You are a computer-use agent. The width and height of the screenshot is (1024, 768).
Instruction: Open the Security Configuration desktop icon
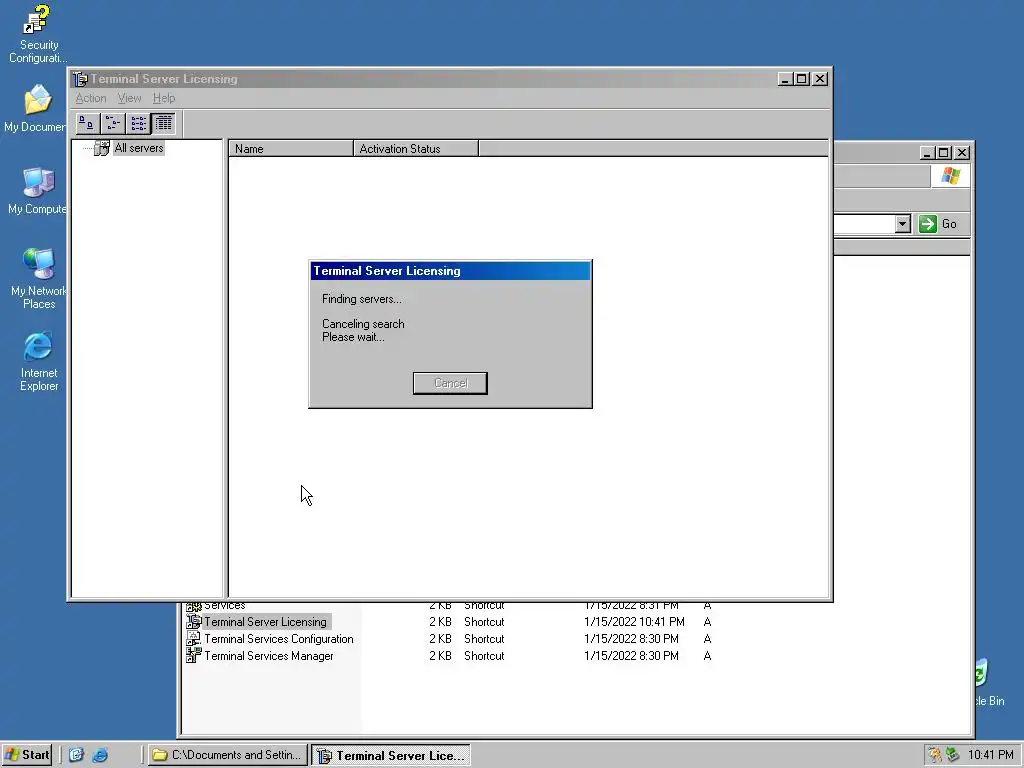pos(37,34)
